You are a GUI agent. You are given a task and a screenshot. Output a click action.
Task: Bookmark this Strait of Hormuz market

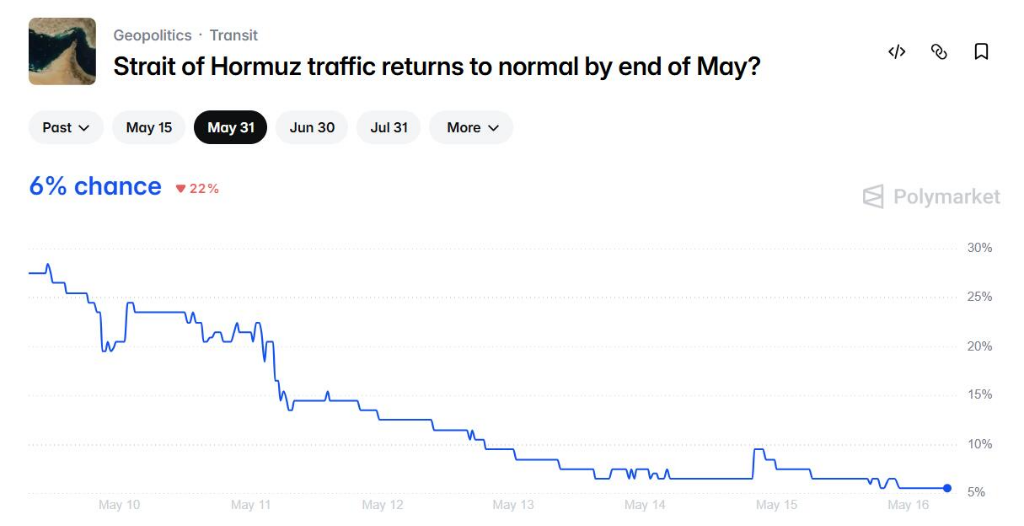coord(981,52)
